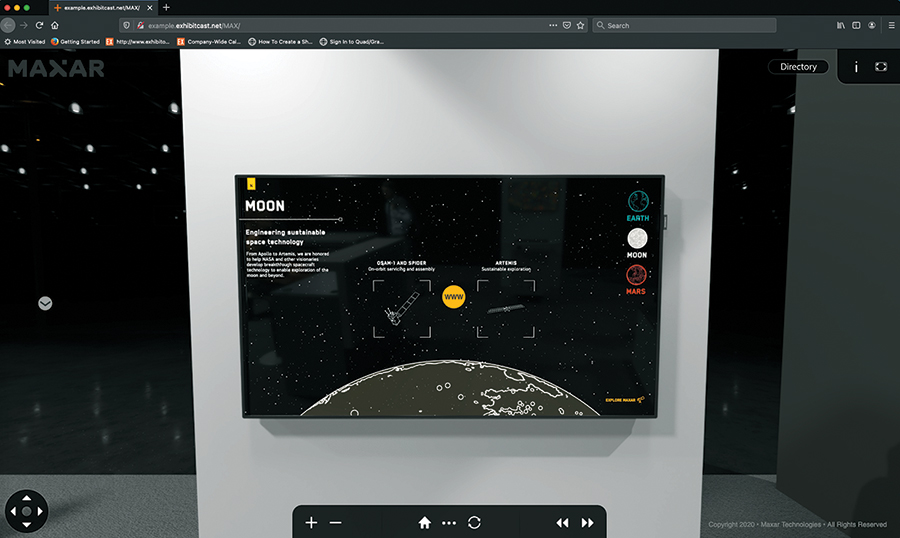Viewport: 900px width, 538px height.
Task: Click the Explore Maxar link on the display
Action: tap(625, 400)
